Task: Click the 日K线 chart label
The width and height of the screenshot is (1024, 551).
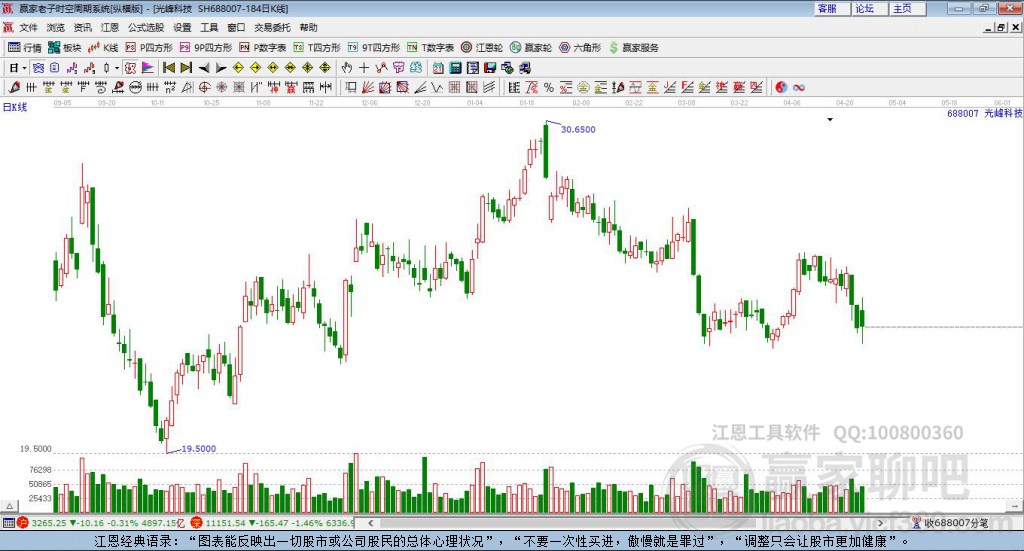Action: (15, 107)
